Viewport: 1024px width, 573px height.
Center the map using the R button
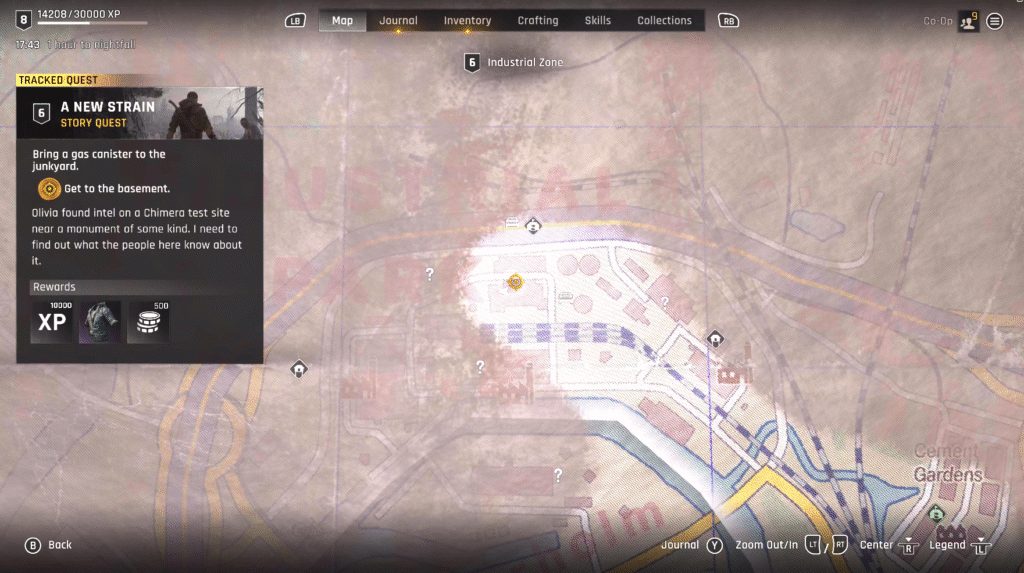908,546
